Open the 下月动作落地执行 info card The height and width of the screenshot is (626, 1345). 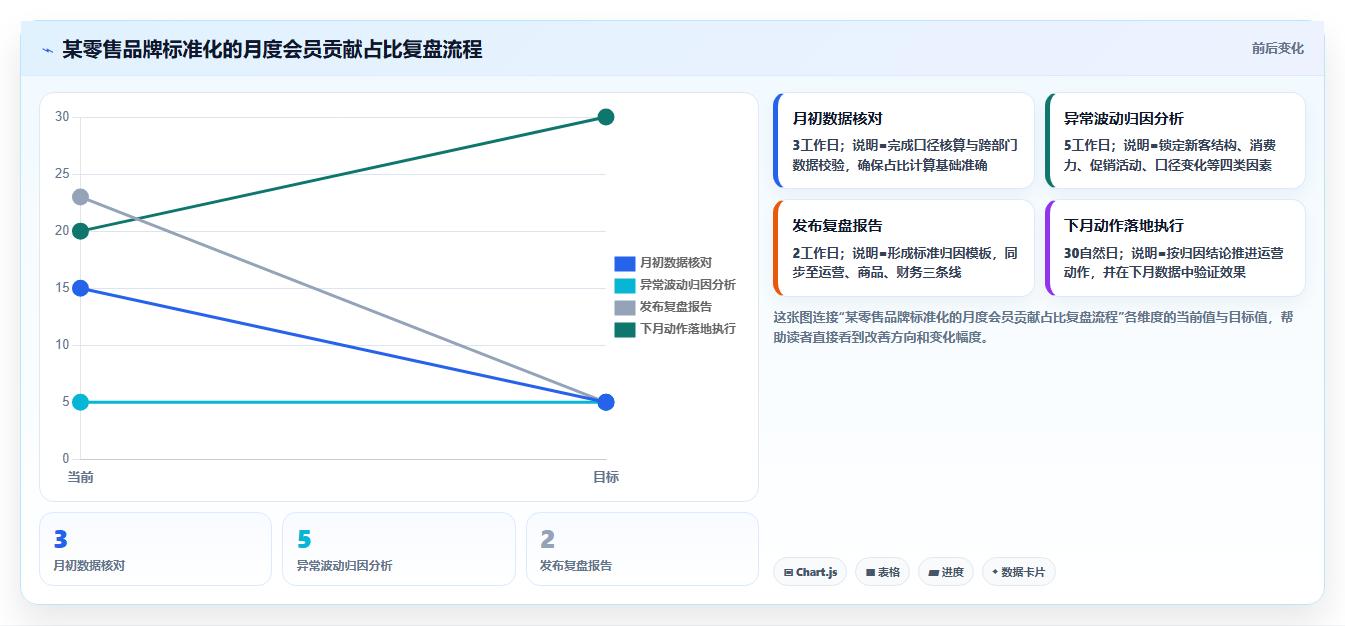pyautogui.click(x=1175, y=248)
